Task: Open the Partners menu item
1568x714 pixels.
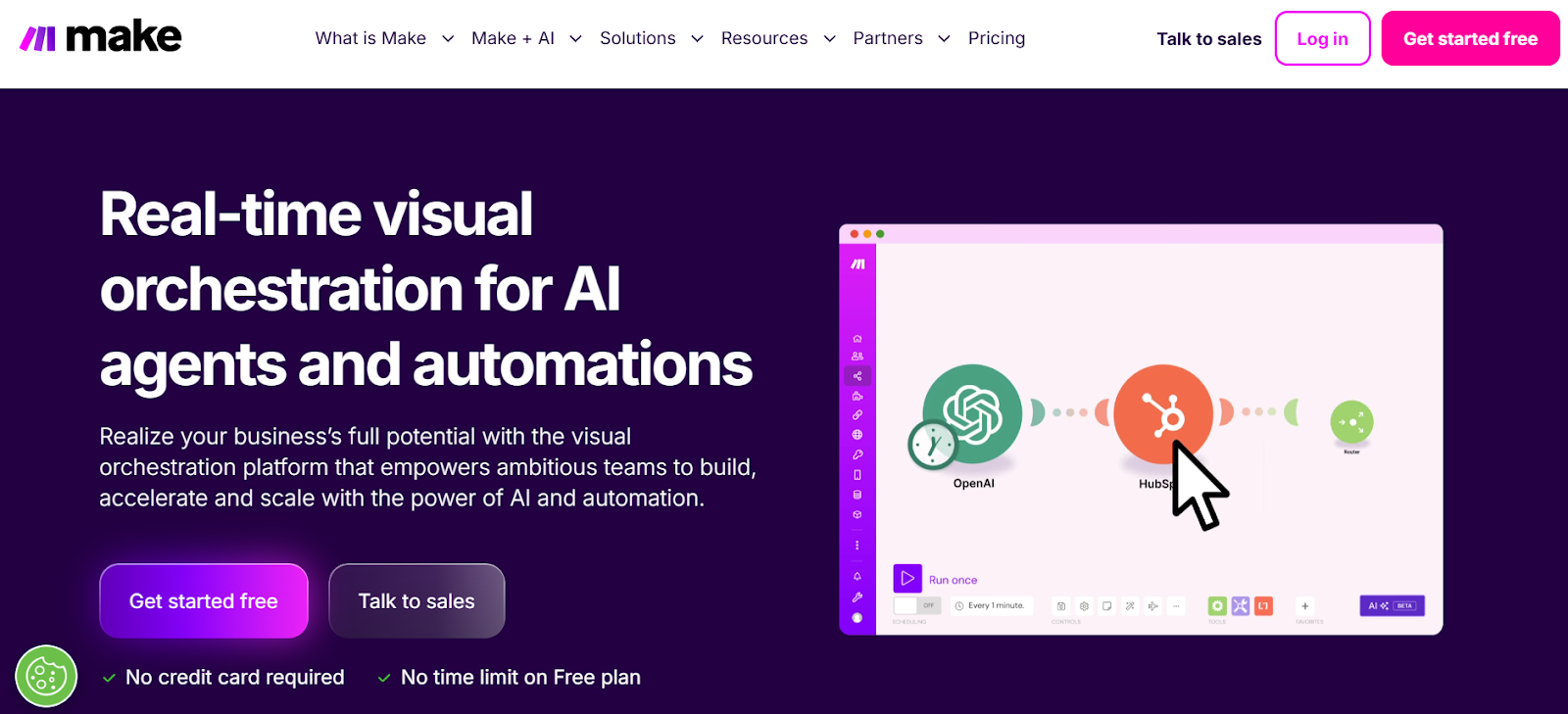Action: coord(888,38)
